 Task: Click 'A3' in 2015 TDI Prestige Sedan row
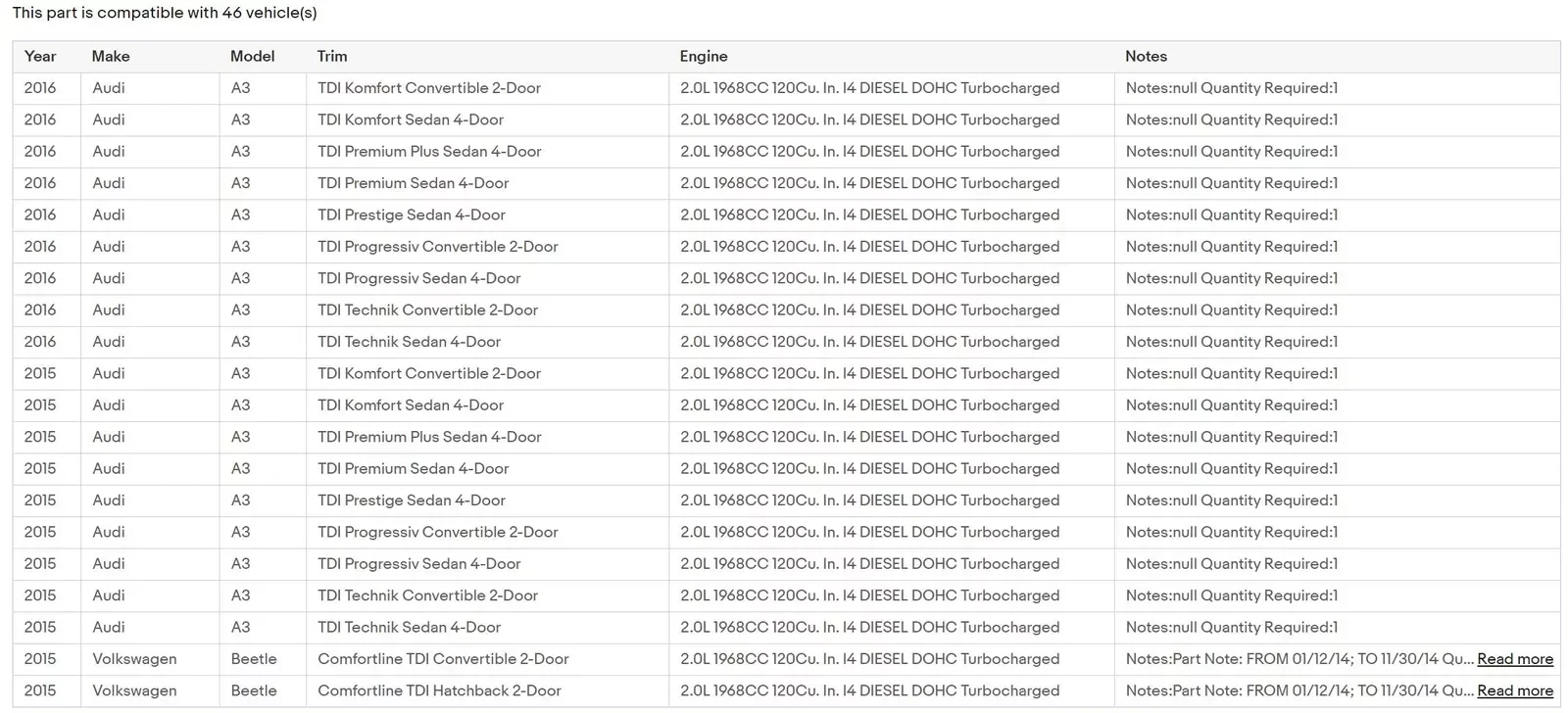[240, 500]
